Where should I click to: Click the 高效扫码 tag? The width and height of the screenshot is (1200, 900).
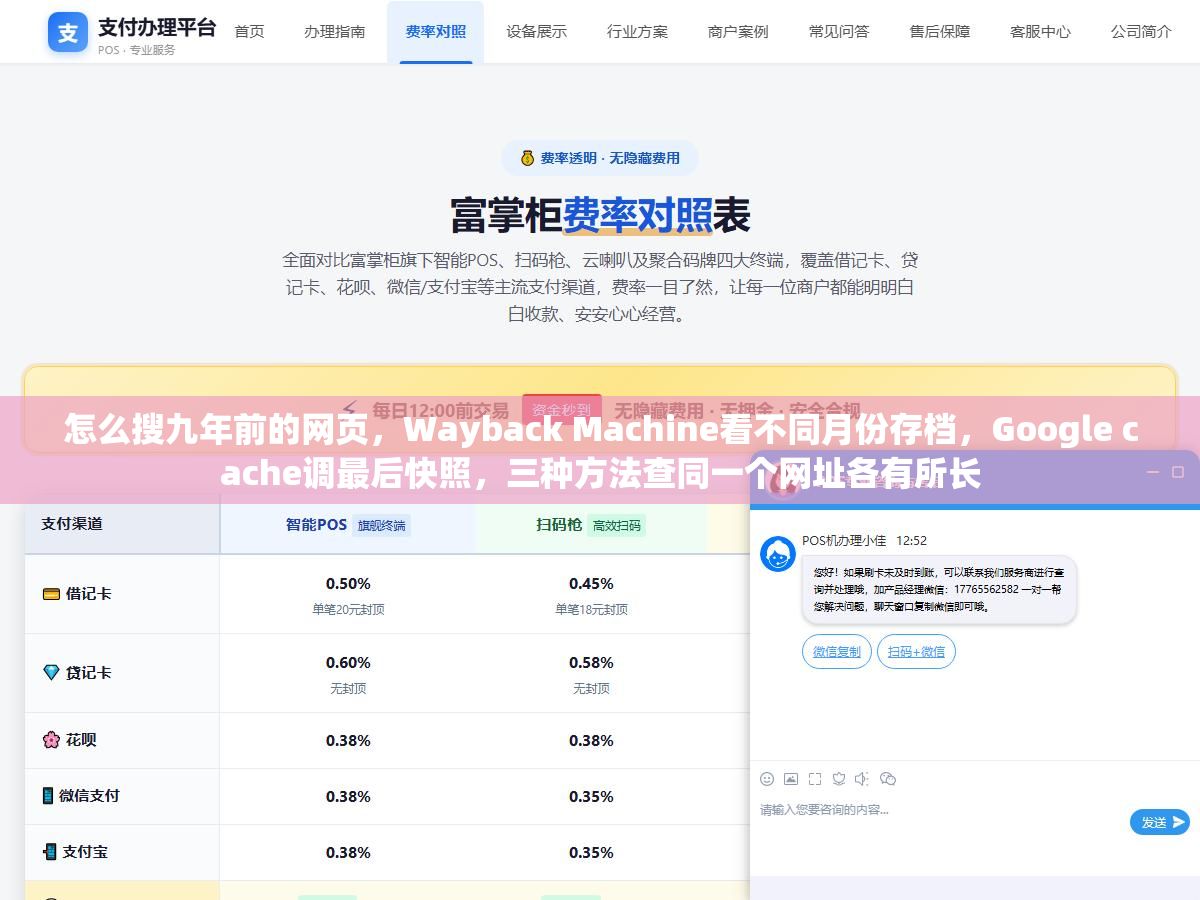617,525
